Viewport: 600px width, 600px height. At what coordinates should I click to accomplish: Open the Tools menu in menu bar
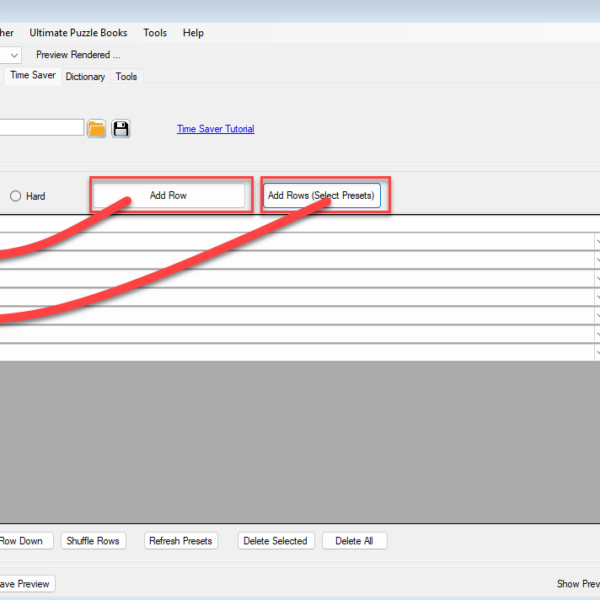coord(155,33)
